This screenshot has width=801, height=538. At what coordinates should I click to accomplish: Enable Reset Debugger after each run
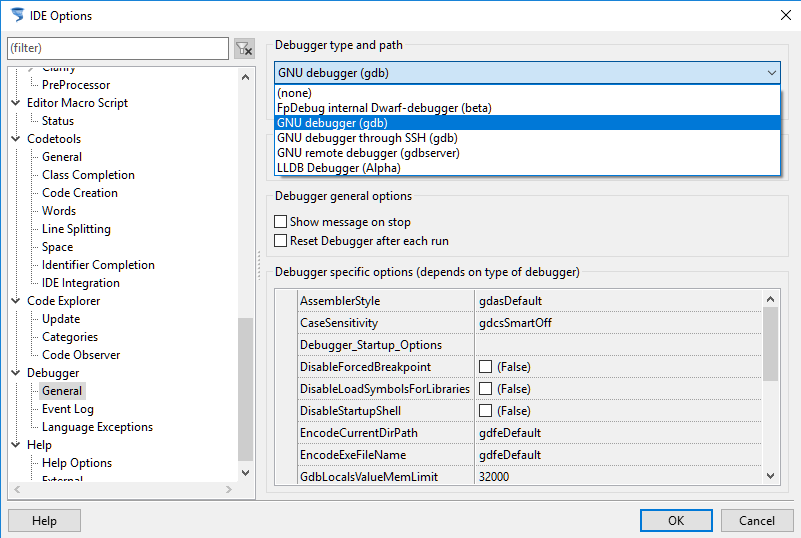280,241
